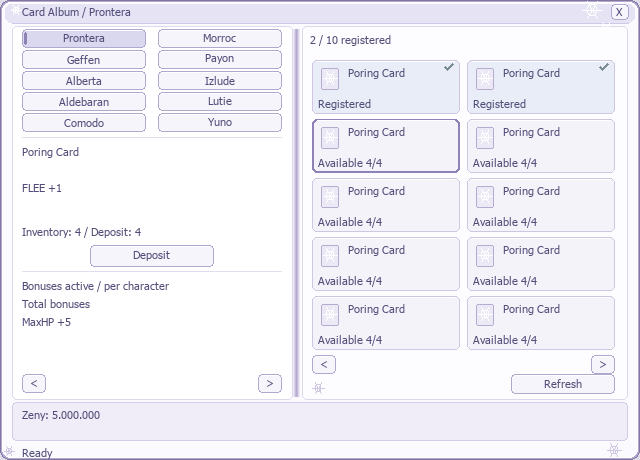Click the card icon in the highlighted Poring Card slot
This screenshot has width=640, height=460.
(x=330, y=138)
